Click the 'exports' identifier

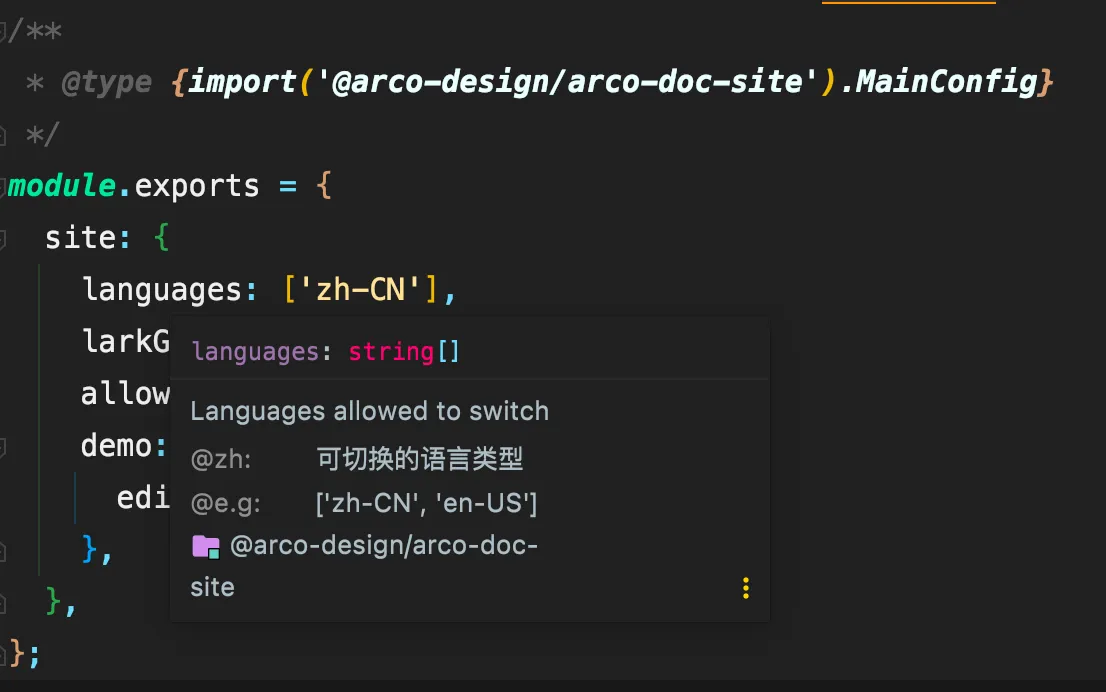point(197,186)
